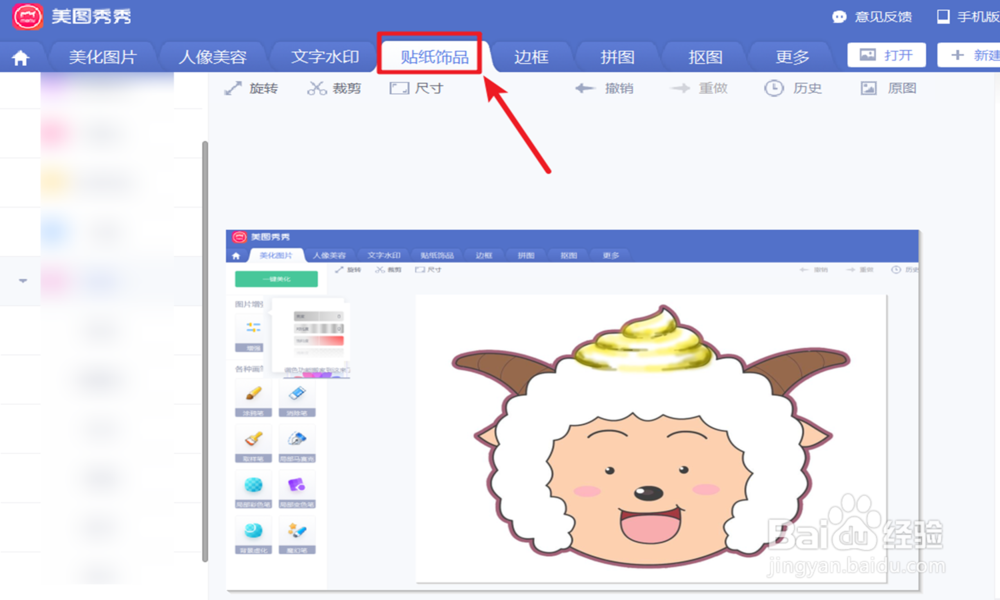Select the 贴纸饰品 tab
This screenshot has height=600, width=1000.
tap(434, 57)
